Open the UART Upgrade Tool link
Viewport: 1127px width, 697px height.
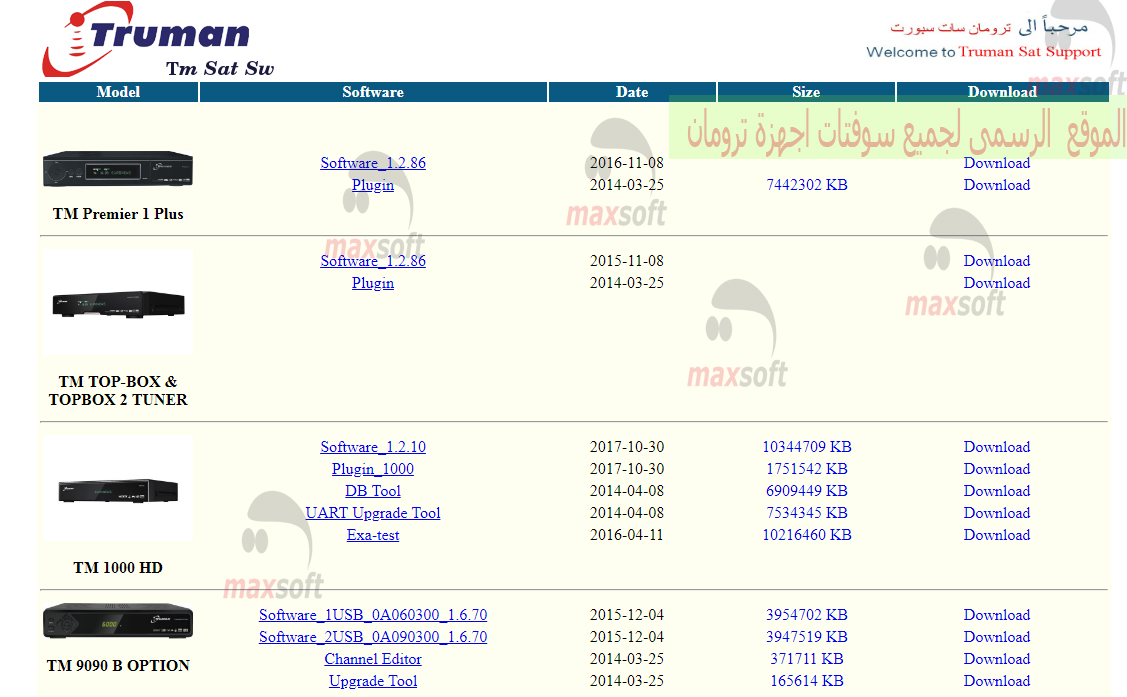tap(373, 513)
